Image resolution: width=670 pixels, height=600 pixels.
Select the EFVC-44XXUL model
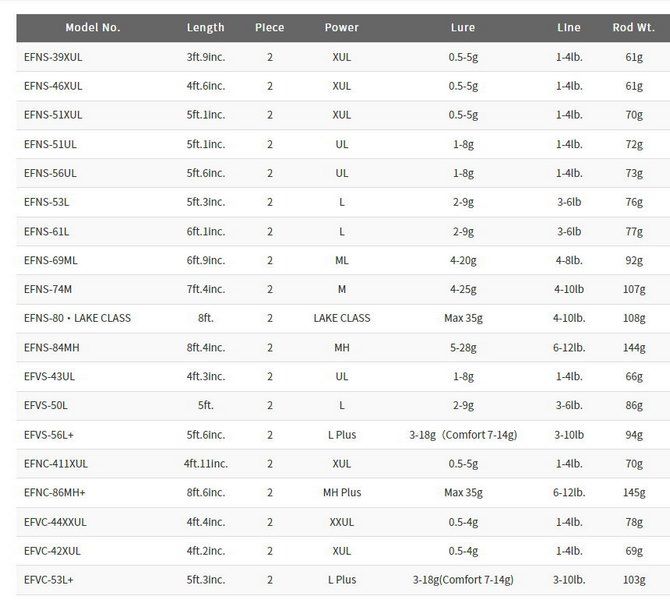[x=55, y=522]
